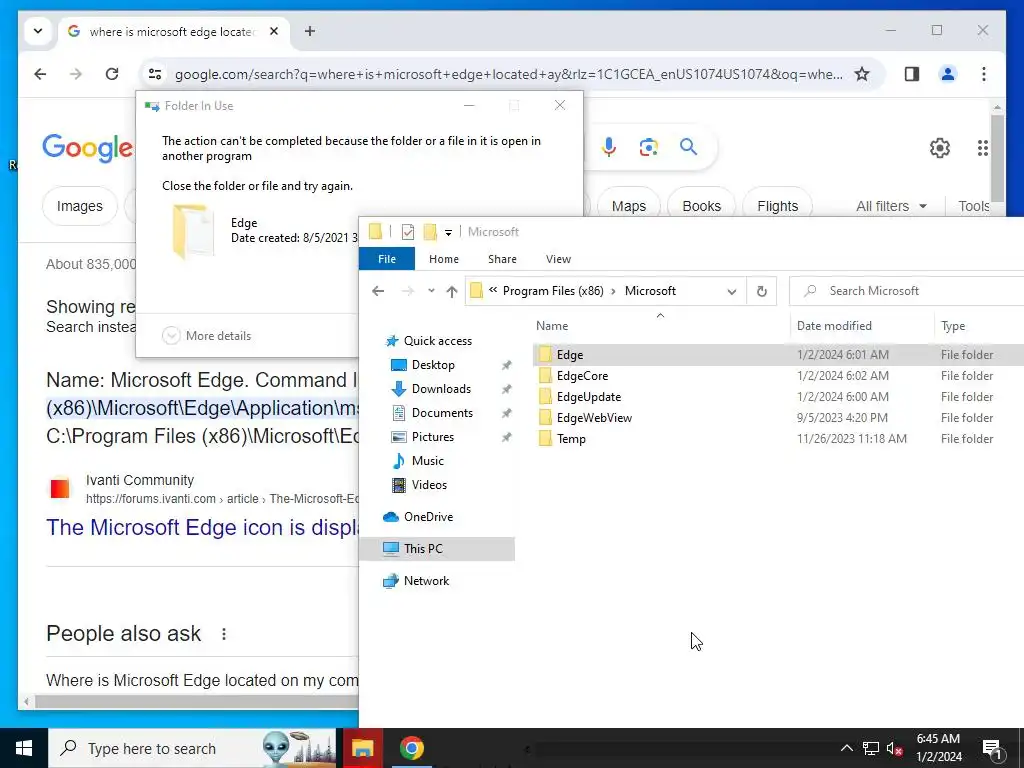Viewport: 1024px width, 768px height.
Task: Filter results by Flights
Action: point(777,206)
